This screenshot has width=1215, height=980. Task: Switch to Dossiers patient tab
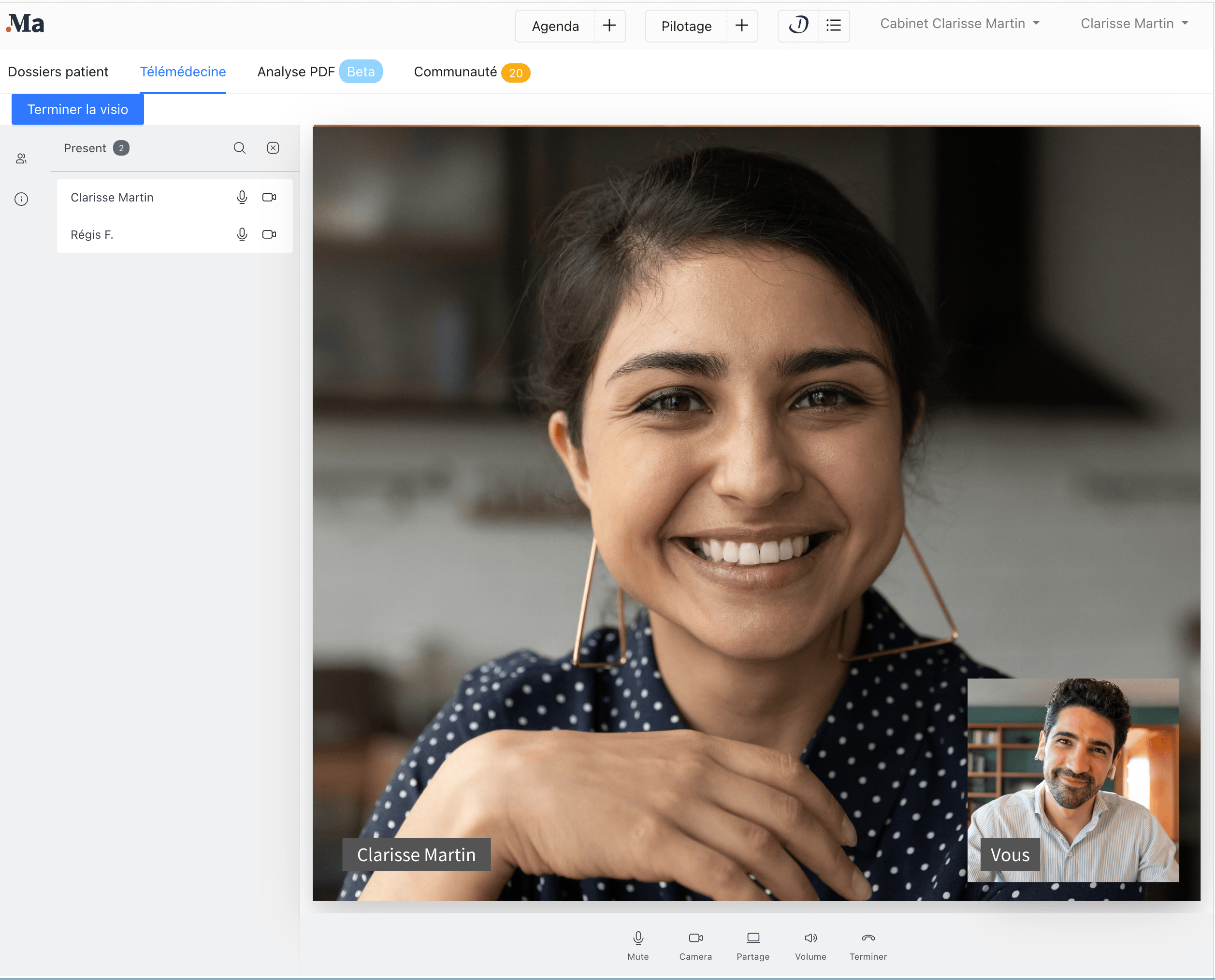pos(58,72)
